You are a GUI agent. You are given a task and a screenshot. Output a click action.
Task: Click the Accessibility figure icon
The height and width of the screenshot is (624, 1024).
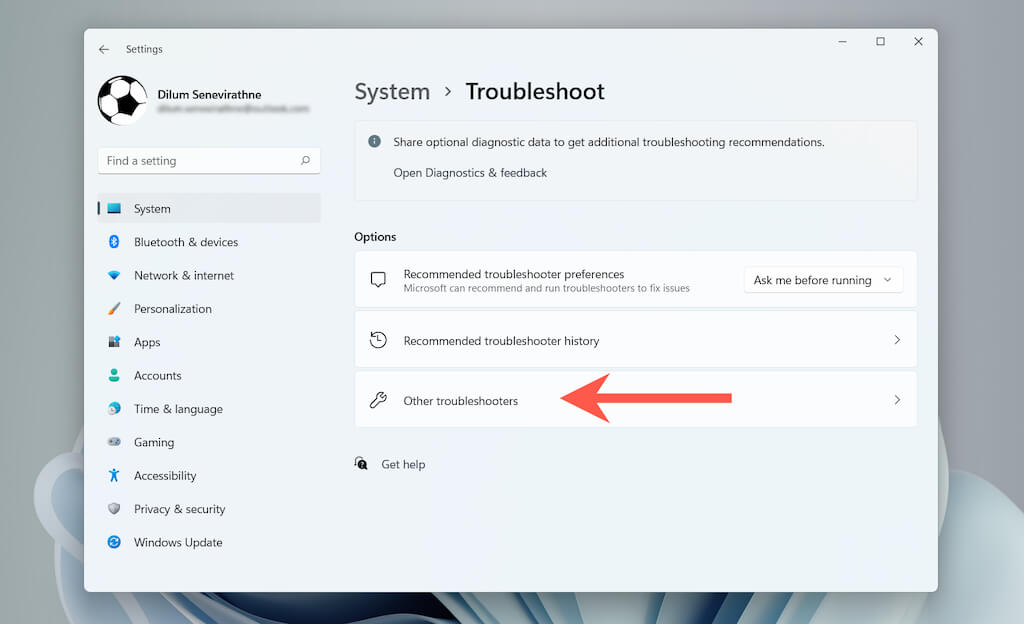114,476
